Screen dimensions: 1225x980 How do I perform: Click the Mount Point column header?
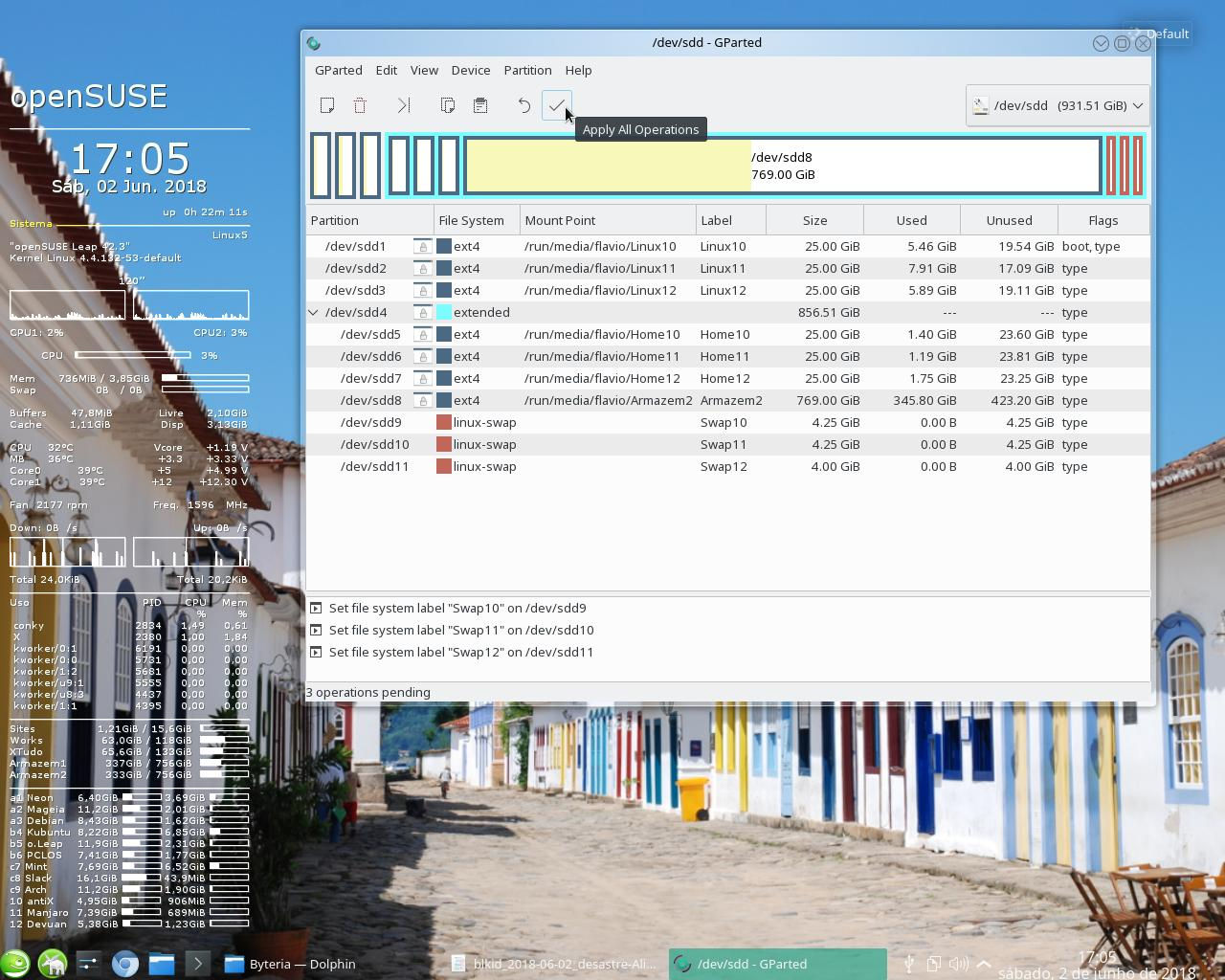[608, 220]
